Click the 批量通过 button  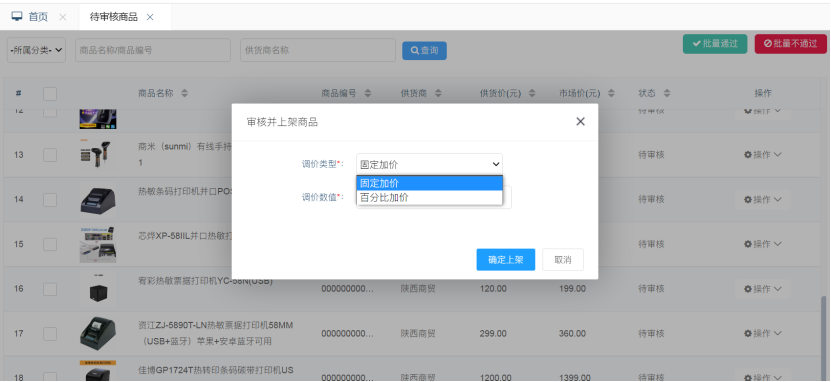[715, 44]
